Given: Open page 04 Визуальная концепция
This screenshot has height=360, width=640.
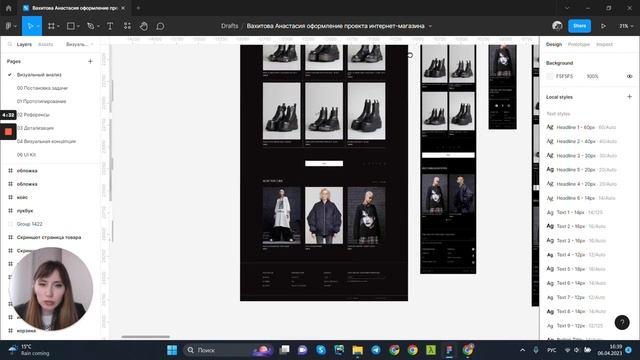Looking at the screenshot, I should [x=46, y=141].
